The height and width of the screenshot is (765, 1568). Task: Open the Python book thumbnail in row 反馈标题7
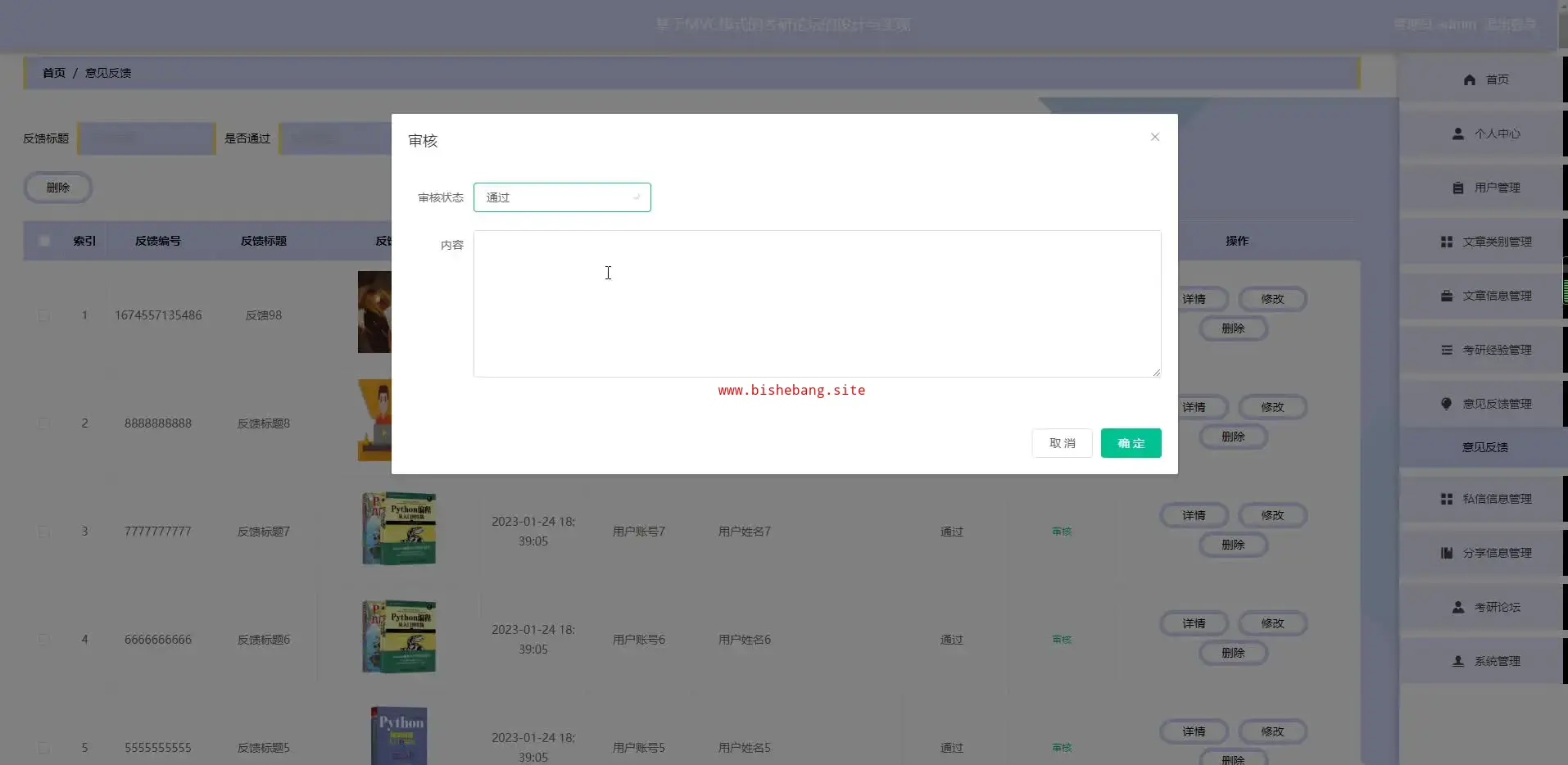pyautogui.click(x=399, y=528)
